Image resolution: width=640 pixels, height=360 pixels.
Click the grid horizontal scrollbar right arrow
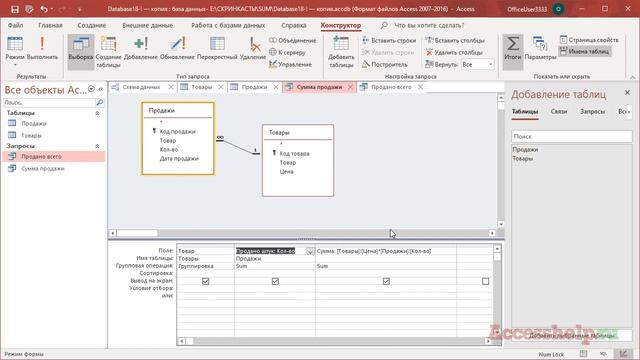pos(488,341)
